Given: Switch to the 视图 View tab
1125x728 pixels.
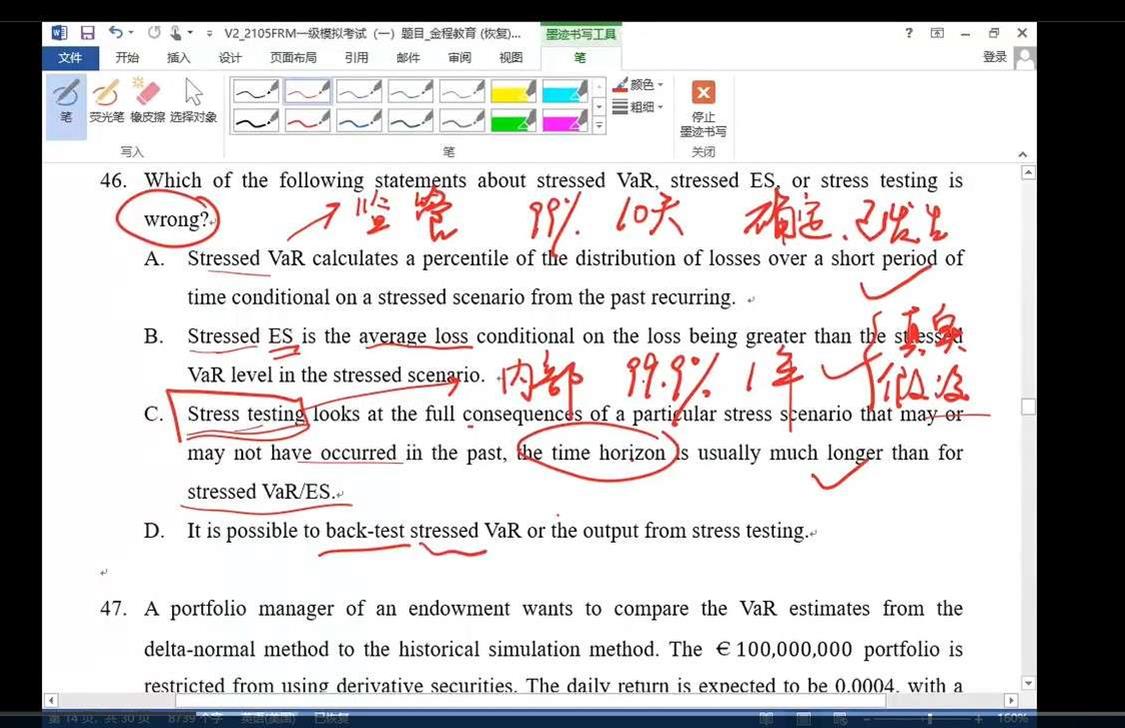Looking at the screenshot, I should 511,58.
